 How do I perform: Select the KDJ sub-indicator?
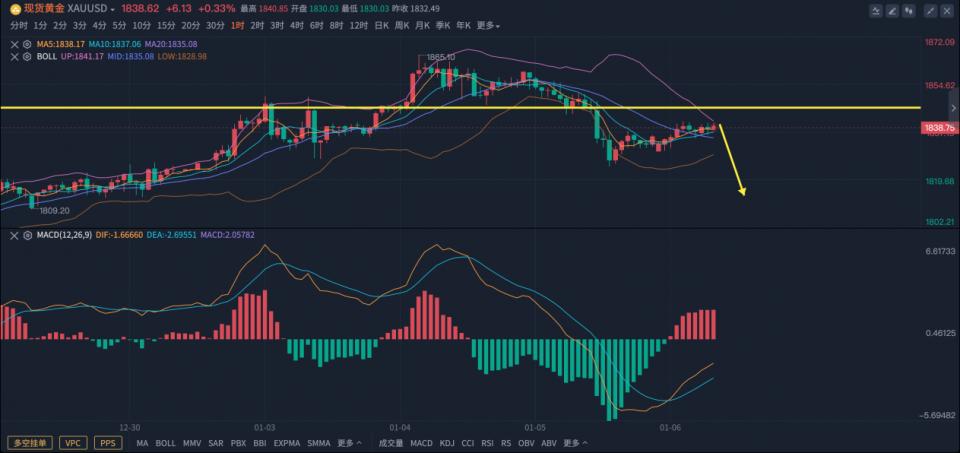[x=448, y=443]
